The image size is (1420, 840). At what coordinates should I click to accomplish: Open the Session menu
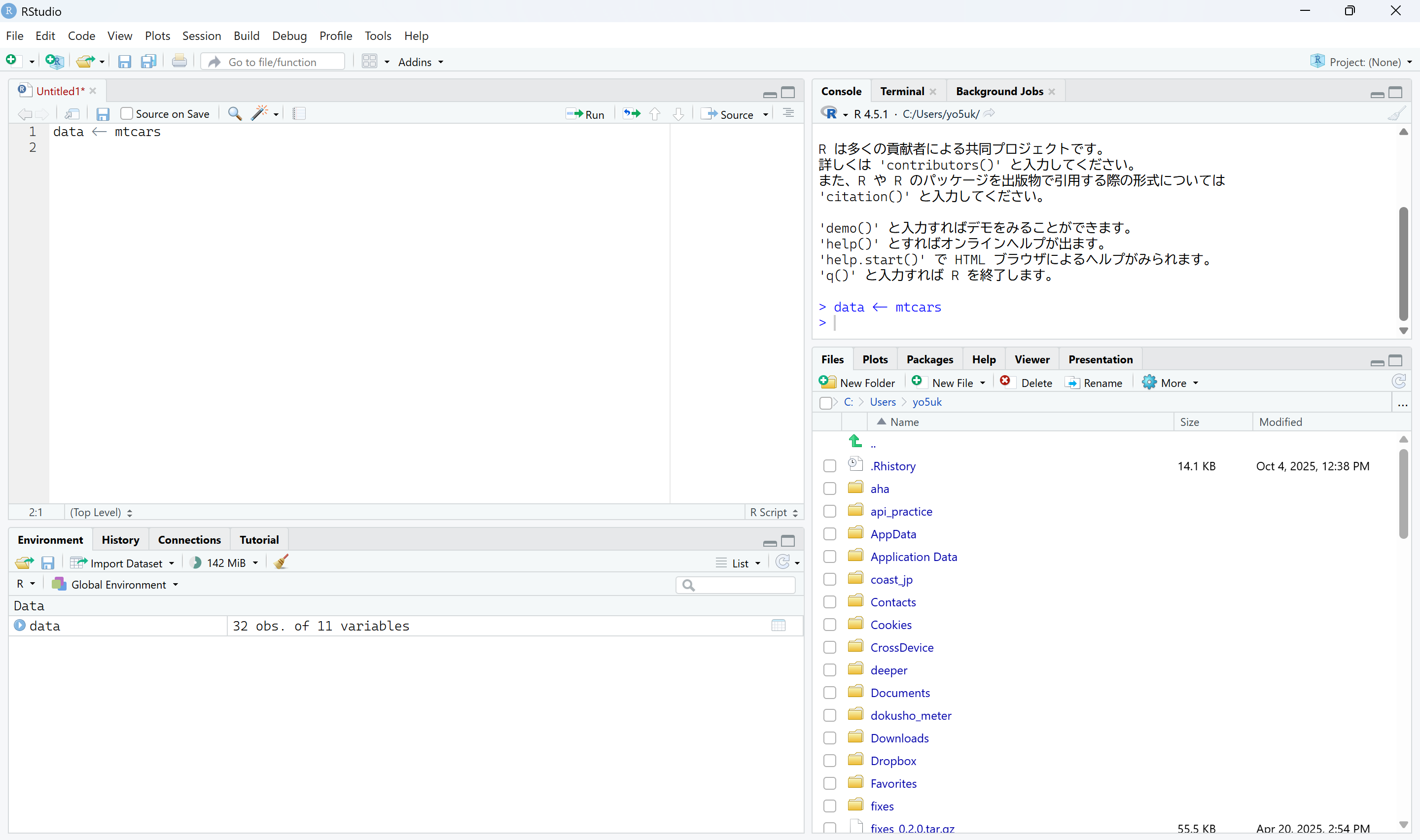coord(202,35)
